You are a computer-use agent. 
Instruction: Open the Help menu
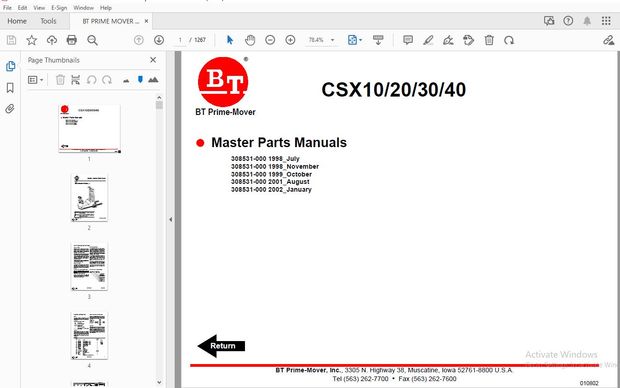tap(106, 8)
